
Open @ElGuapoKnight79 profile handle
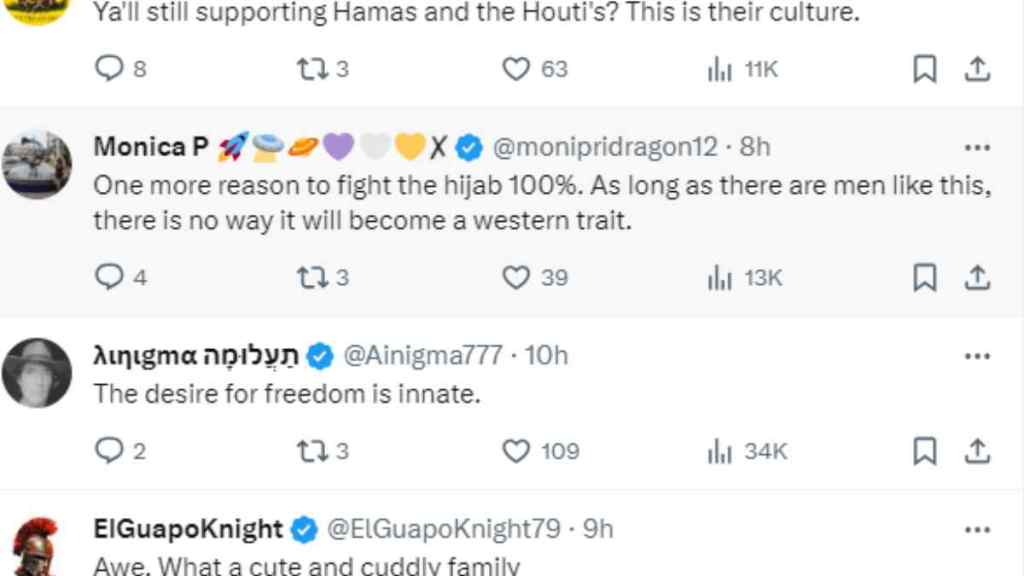coord(443,529)
